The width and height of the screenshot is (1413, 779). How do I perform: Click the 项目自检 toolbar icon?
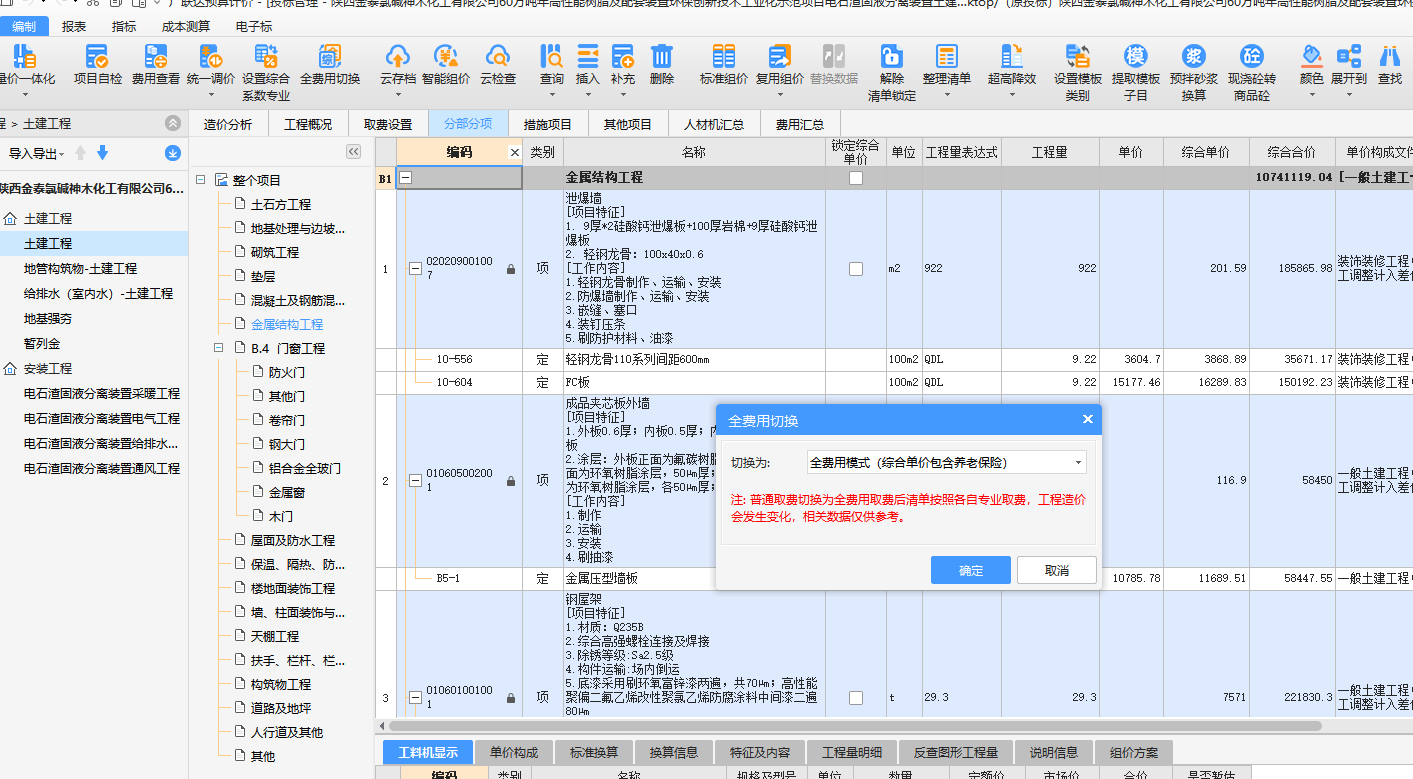[x=97, y=65]
